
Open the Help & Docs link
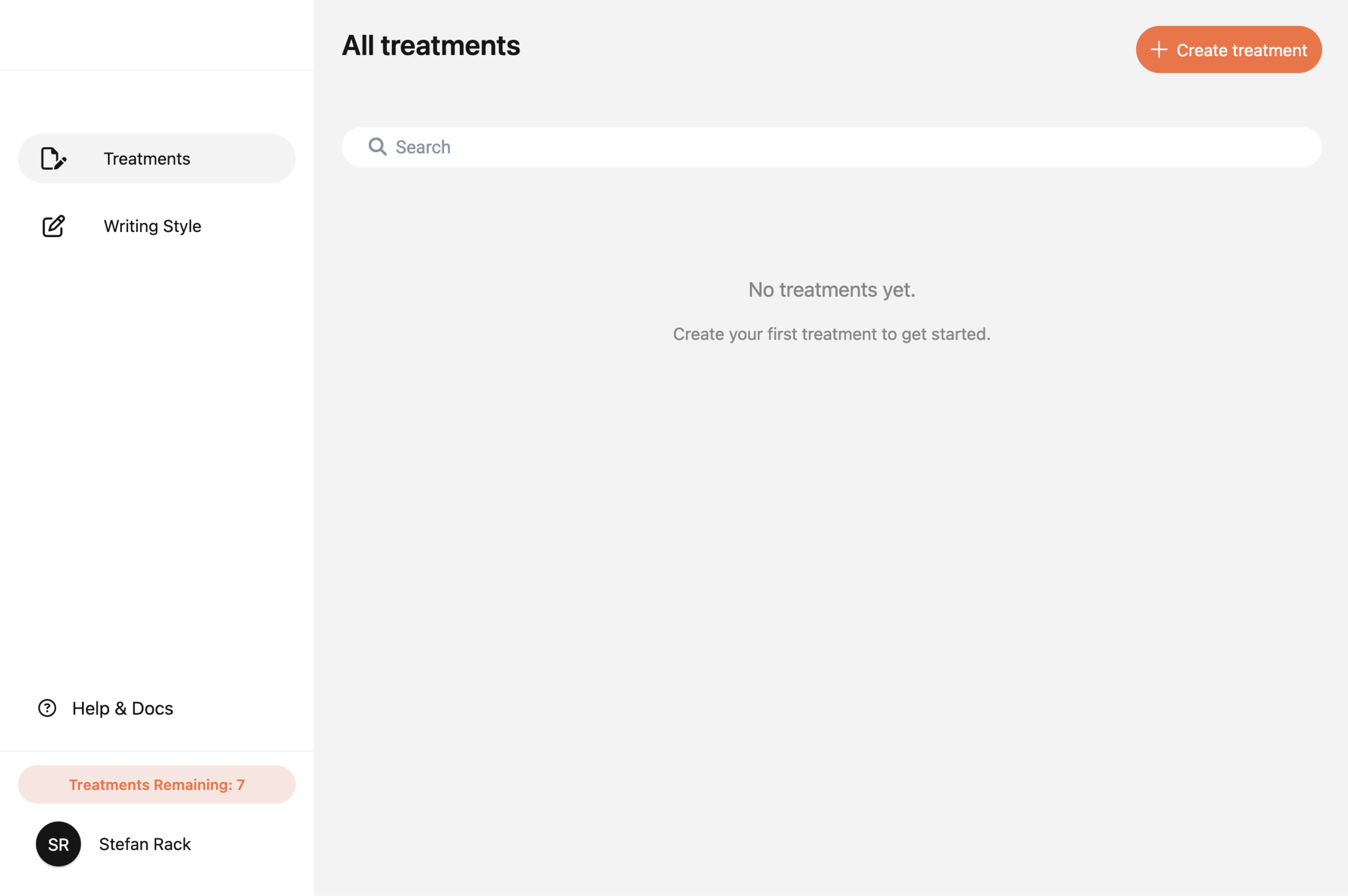click(122, 708)
